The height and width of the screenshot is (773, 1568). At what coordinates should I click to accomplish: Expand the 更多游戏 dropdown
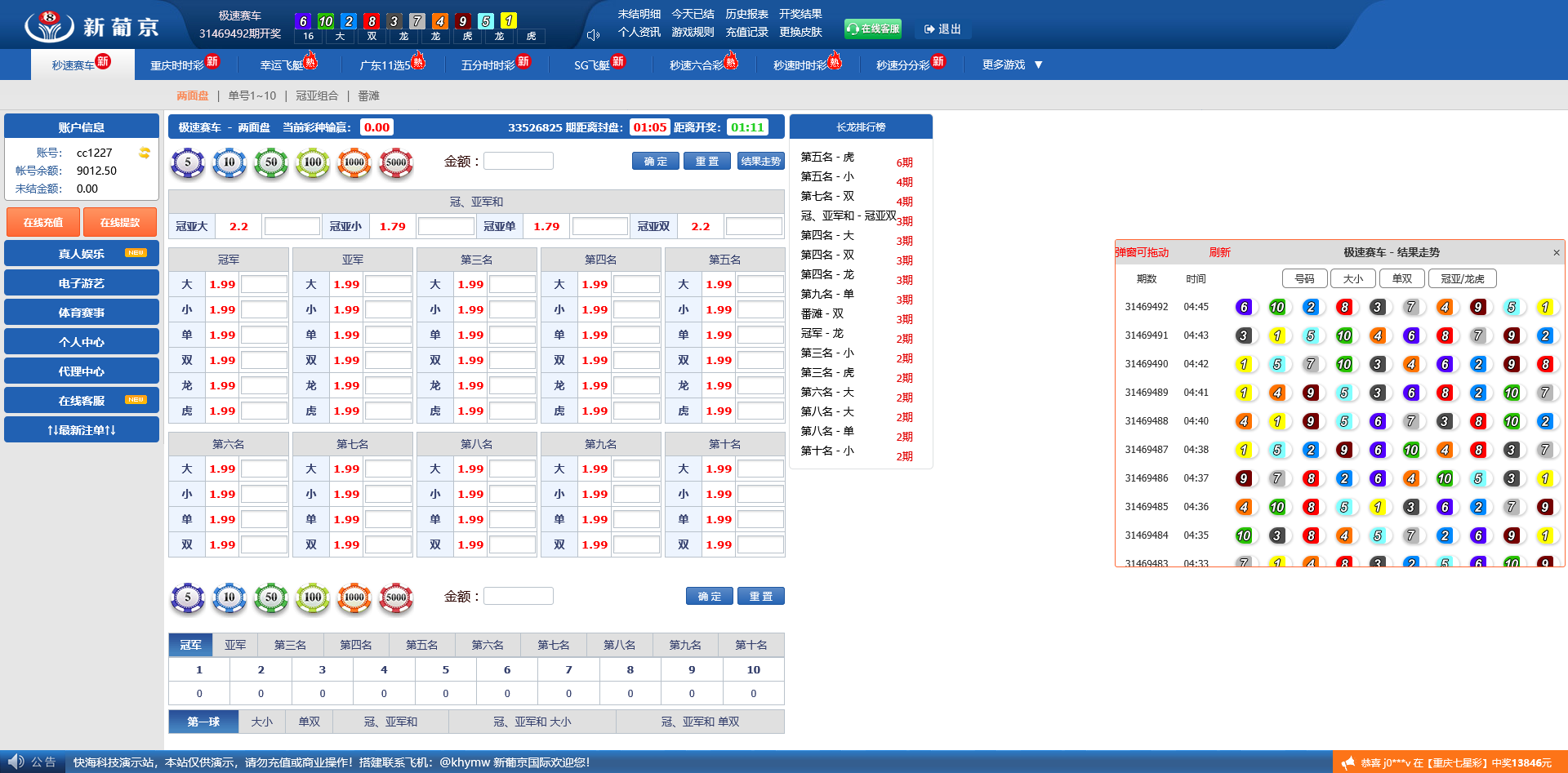1012,64
